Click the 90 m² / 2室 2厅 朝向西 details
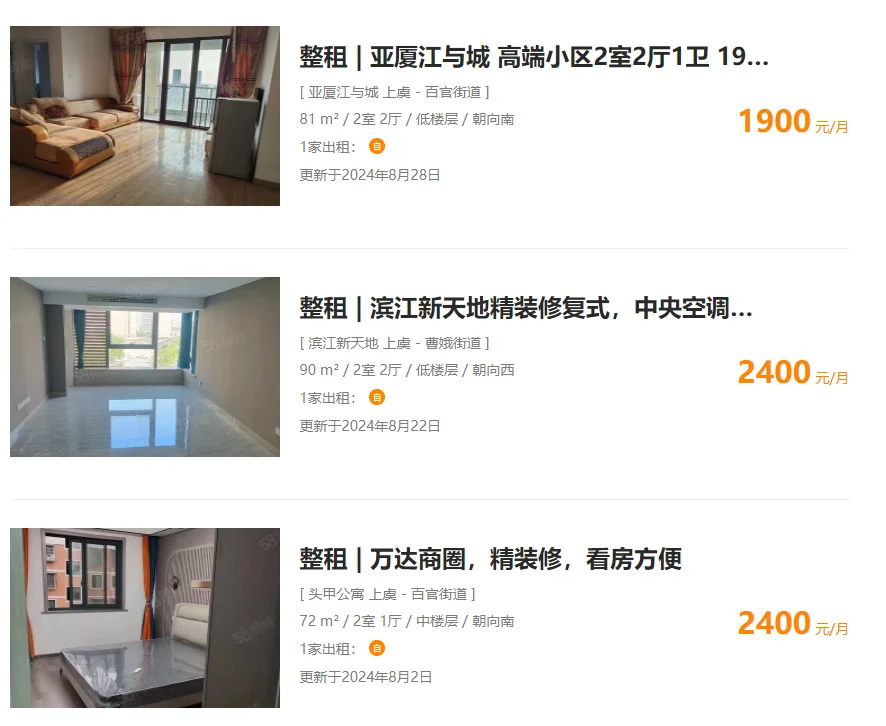Screen dimensions: 886x726 407,370
